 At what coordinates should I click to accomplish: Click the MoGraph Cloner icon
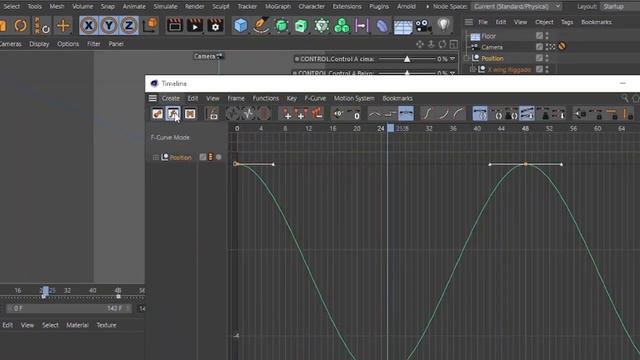click(322, 26)
